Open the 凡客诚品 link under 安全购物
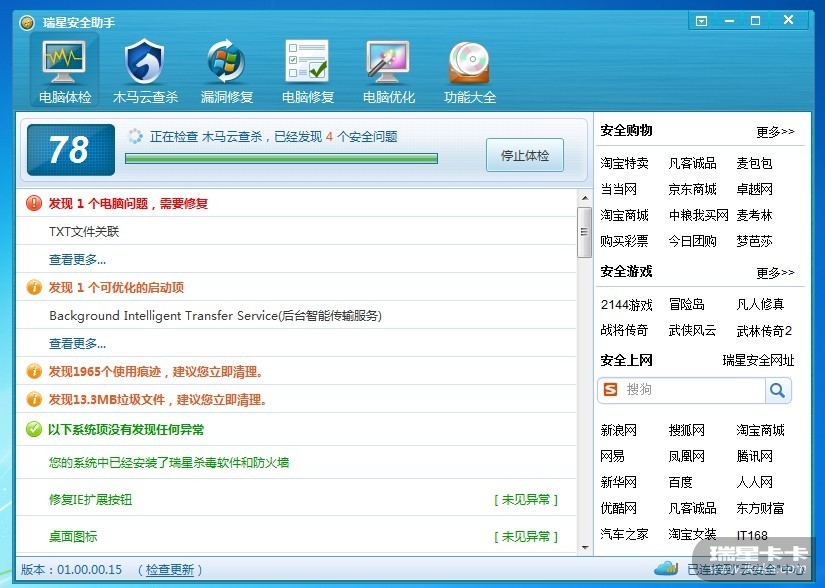Image resolution: width=825 pixels, height=588 pixels. click(x=692, y=163)
